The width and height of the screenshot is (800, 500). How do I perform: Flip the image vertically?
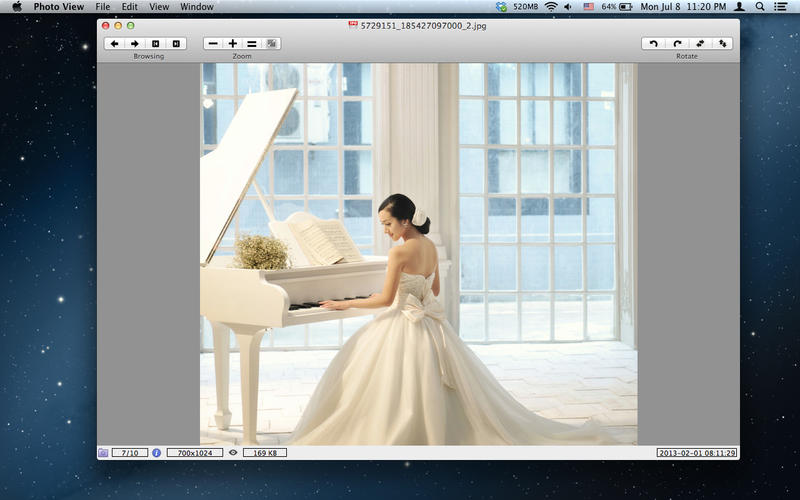(723, 44)
